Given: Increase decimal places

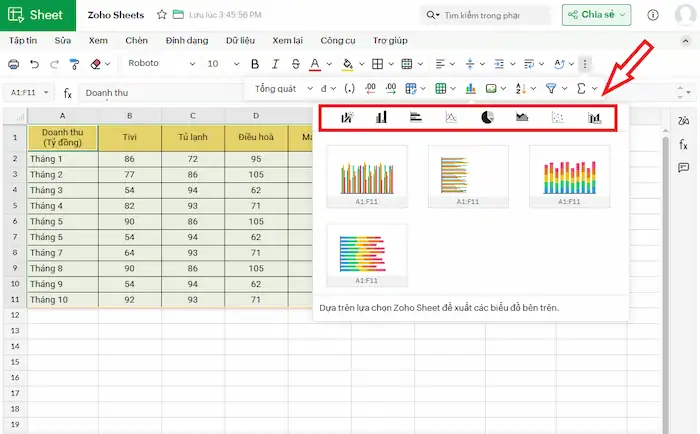Looking at the screenshot, I should click(x=391, y=88).
